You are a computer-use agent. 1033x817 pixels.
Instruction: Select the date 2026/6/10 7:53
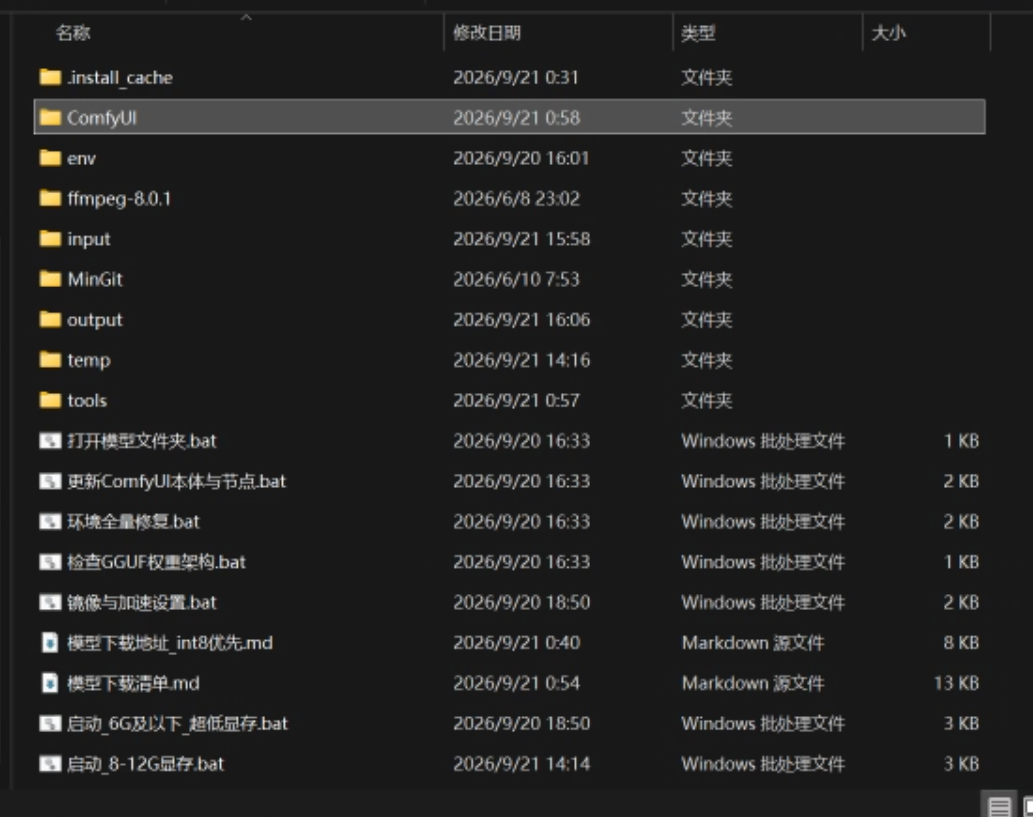coord(516,279)
